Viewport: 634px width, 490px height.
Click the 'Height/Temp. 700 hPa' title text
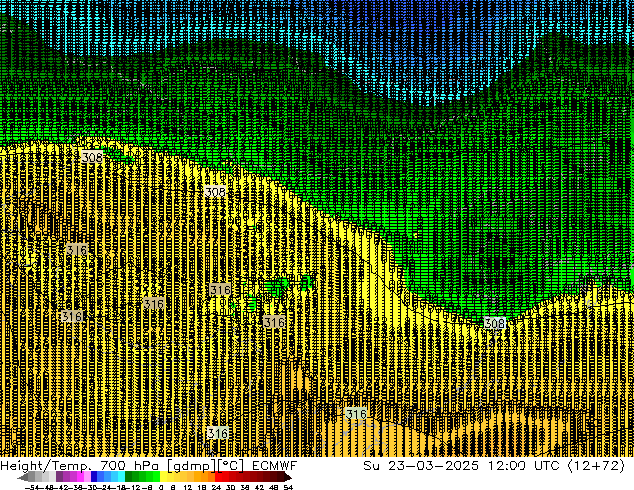(x=79, y=466)
